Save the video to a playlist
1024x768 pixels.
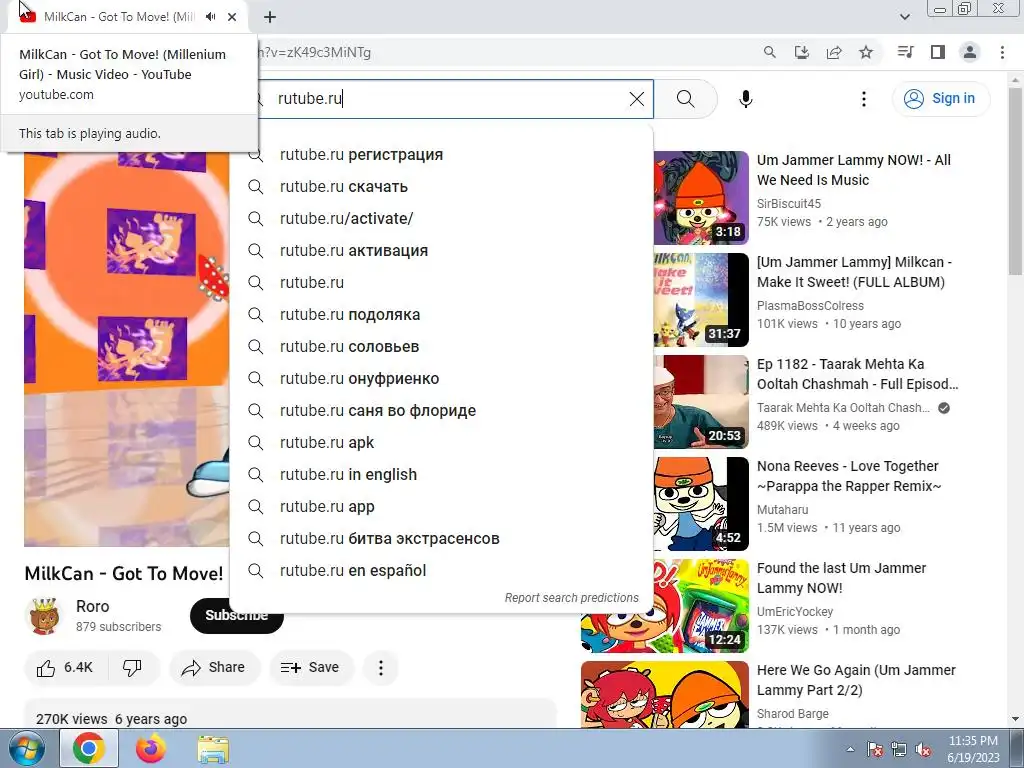[x=311, y=667]
